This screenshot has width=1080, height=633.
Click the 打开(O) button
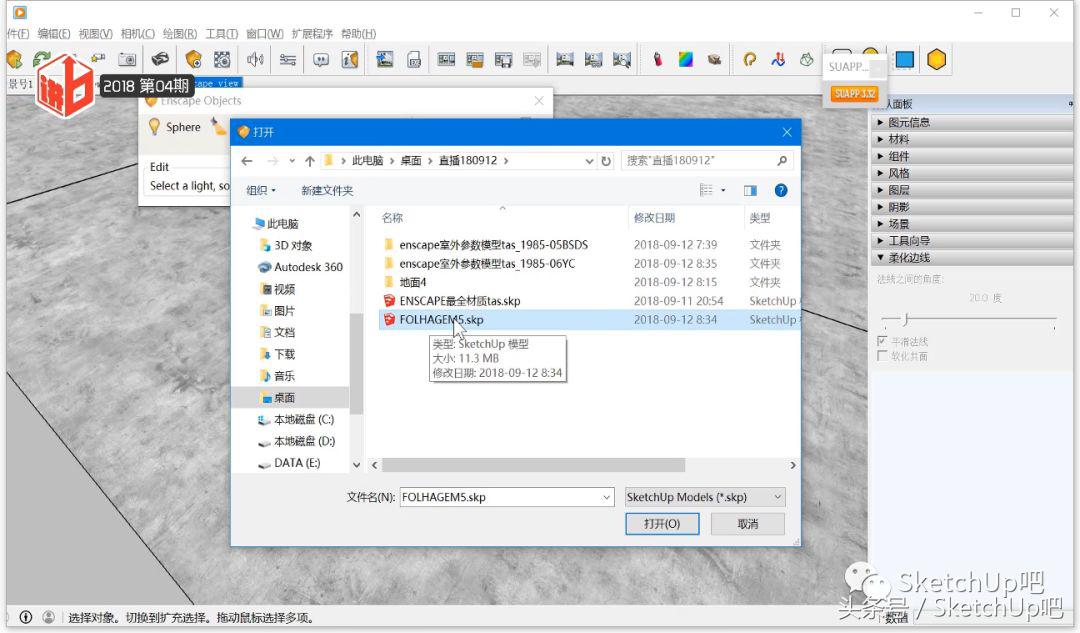[x=662, y=523]
